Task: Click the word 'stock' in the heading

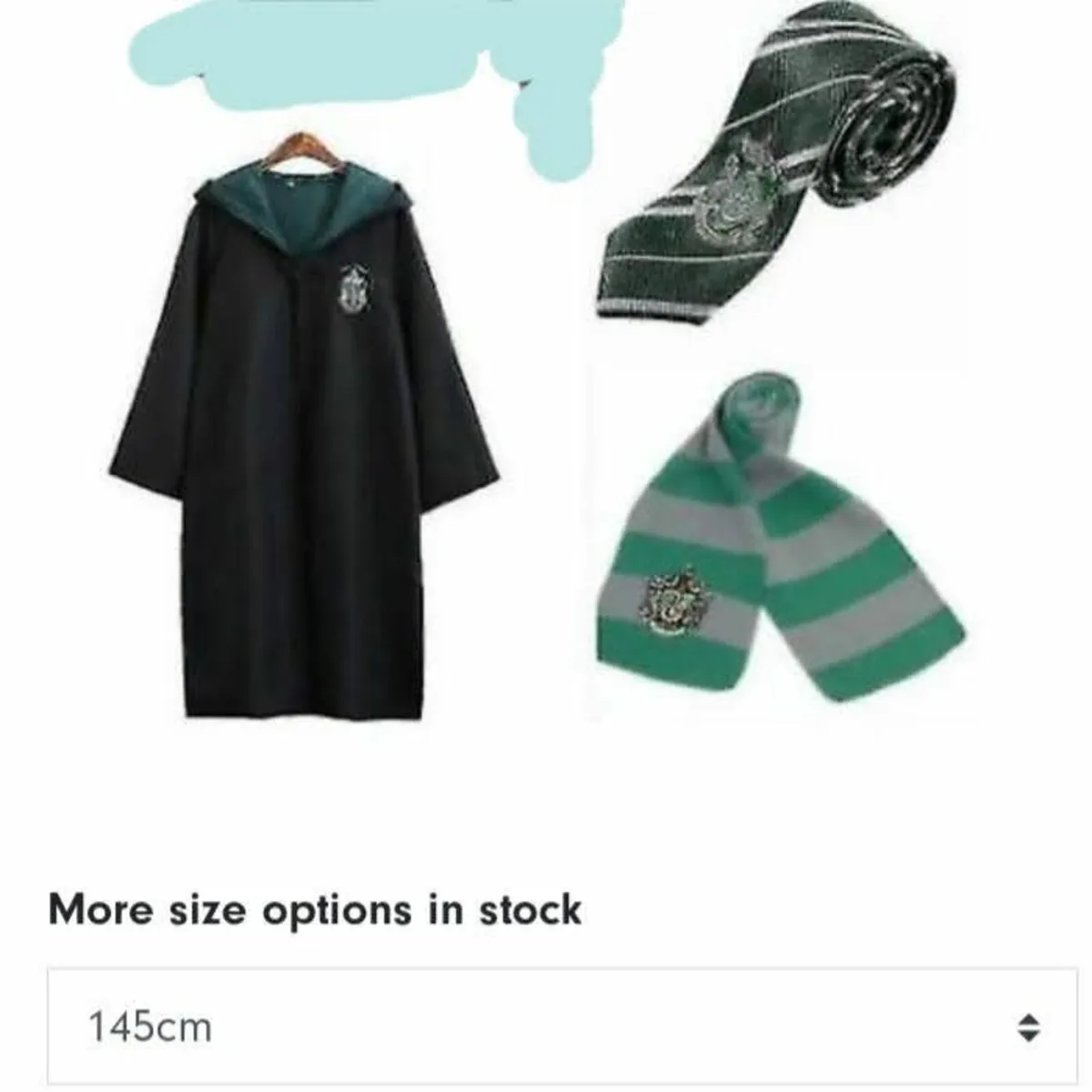Action: (x=531, y=910)
